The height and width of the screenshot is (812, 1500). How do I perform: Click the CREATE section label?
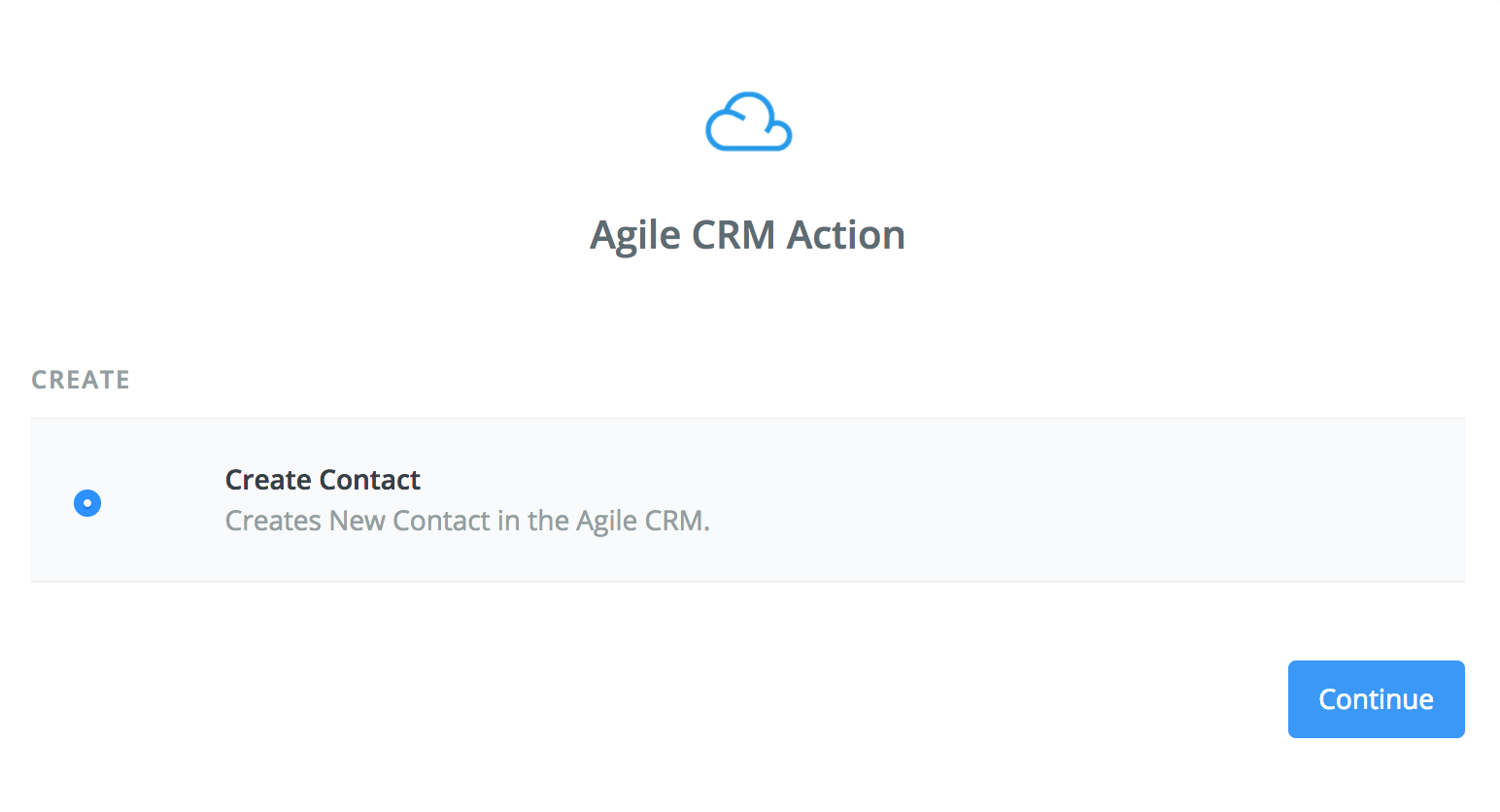[x=81, y=380]
